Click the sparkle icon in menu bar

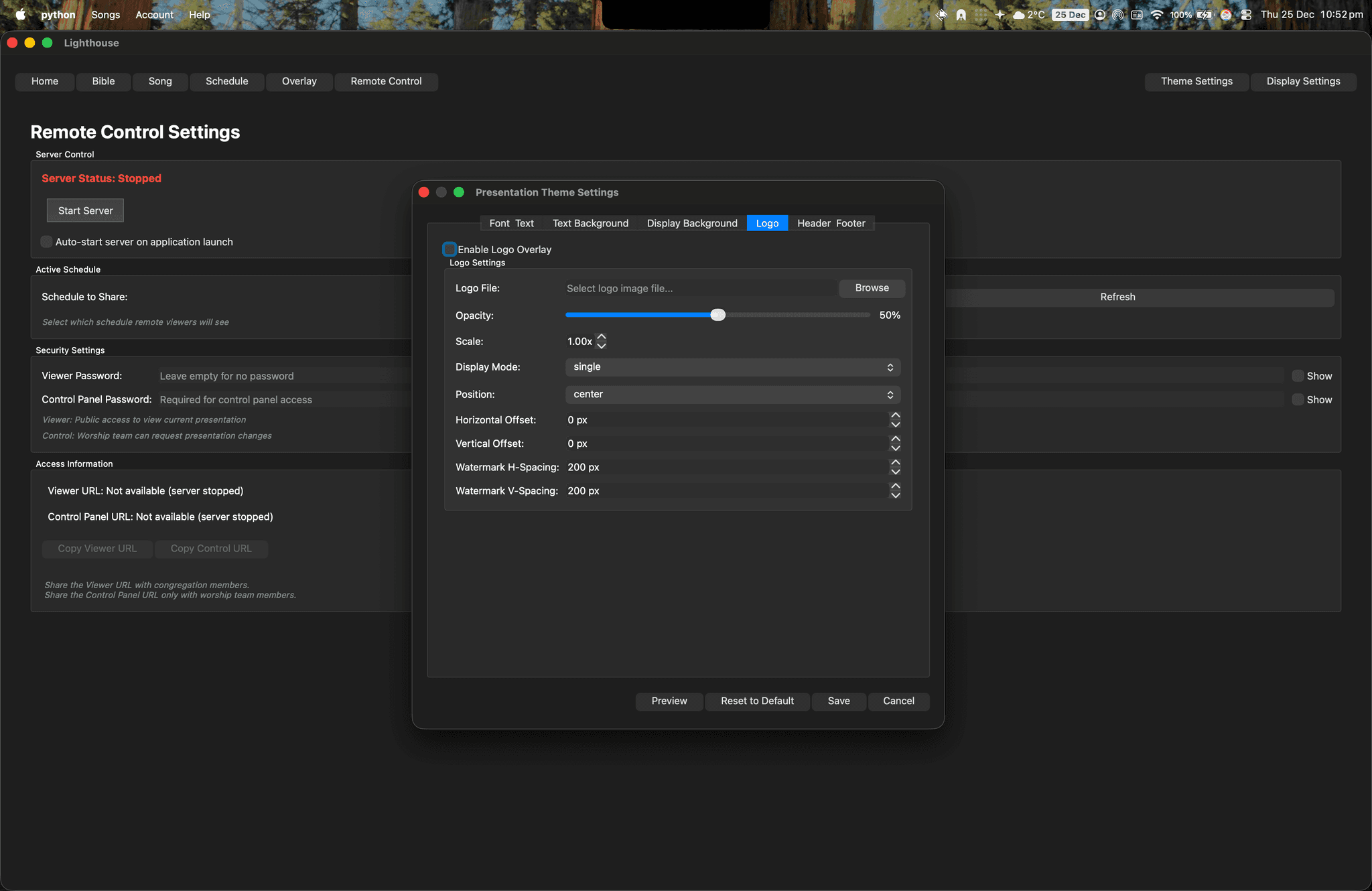(1000, 15)
